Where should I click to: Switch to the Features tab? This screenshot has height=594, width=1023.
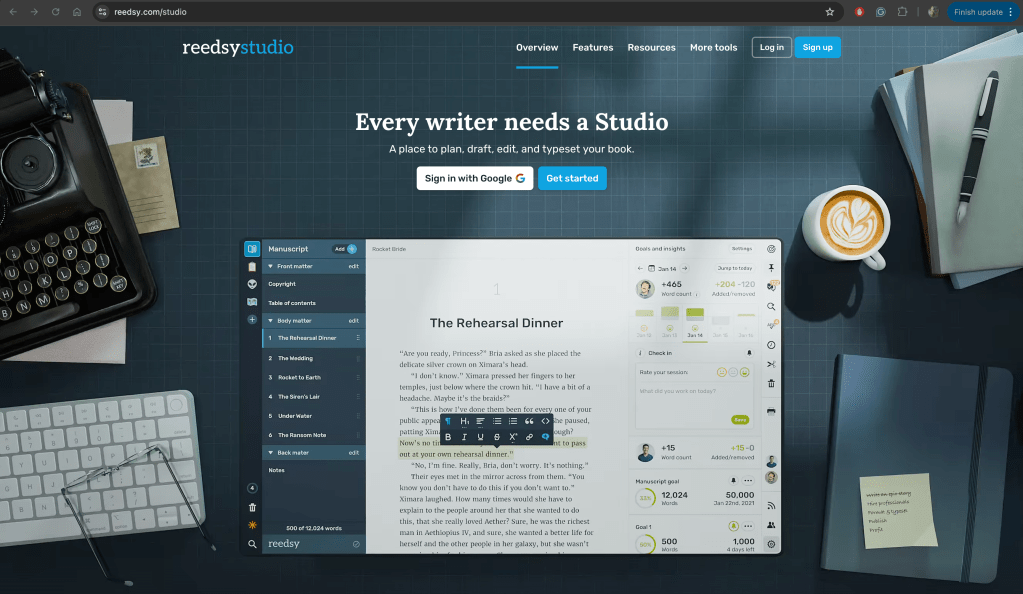coord(593,47)
